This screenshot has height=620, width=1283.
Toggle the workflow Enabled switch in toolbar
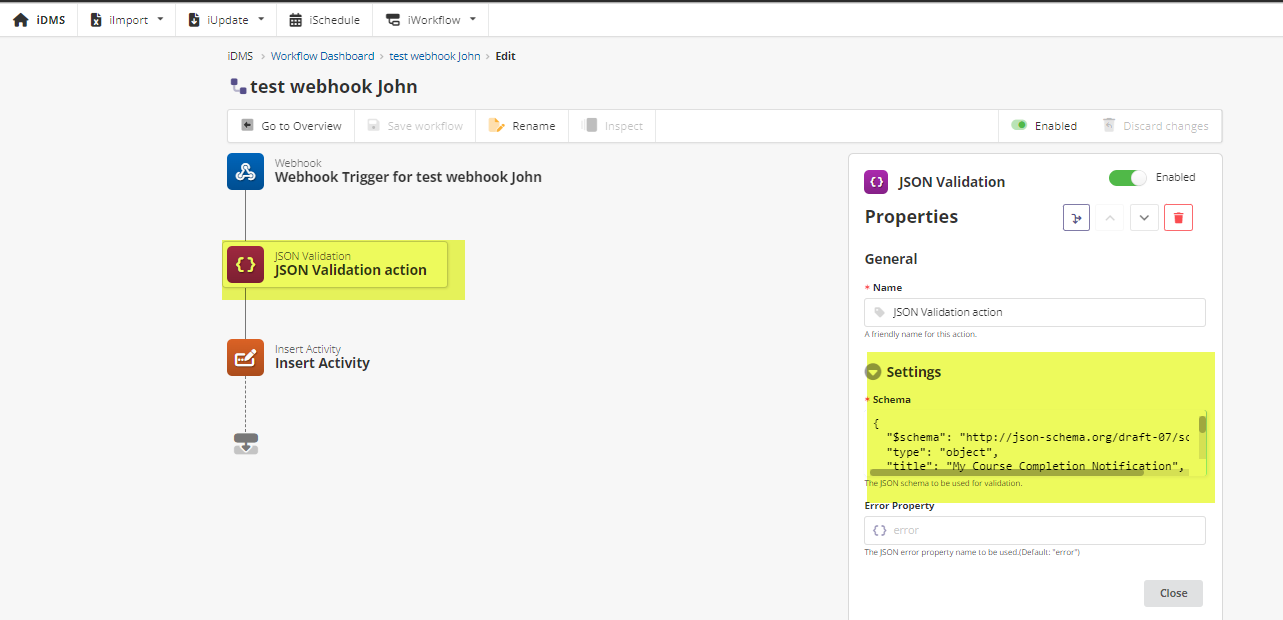(x=1019, y=126)
